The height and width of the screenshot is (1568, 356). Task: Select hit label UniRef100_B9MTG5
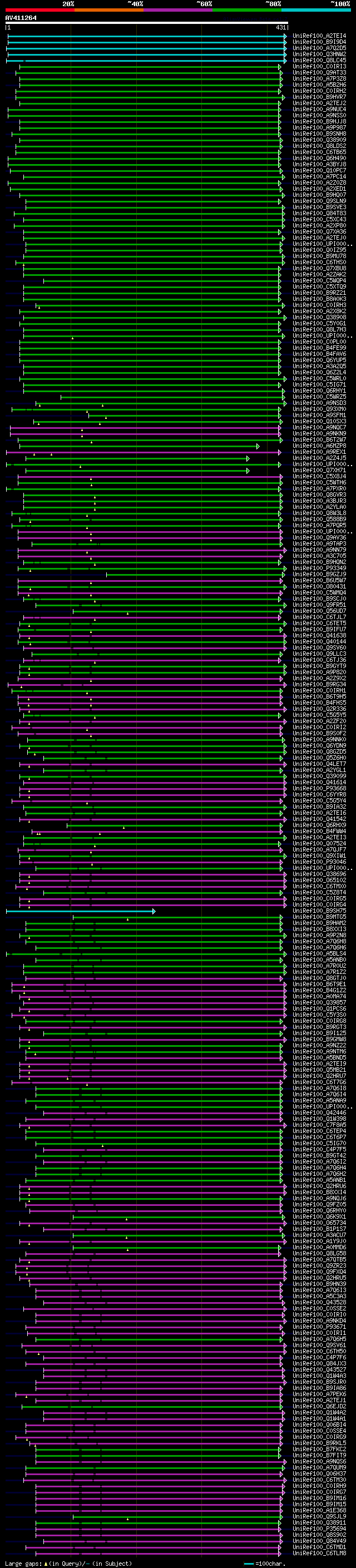[x=319, y=917]
